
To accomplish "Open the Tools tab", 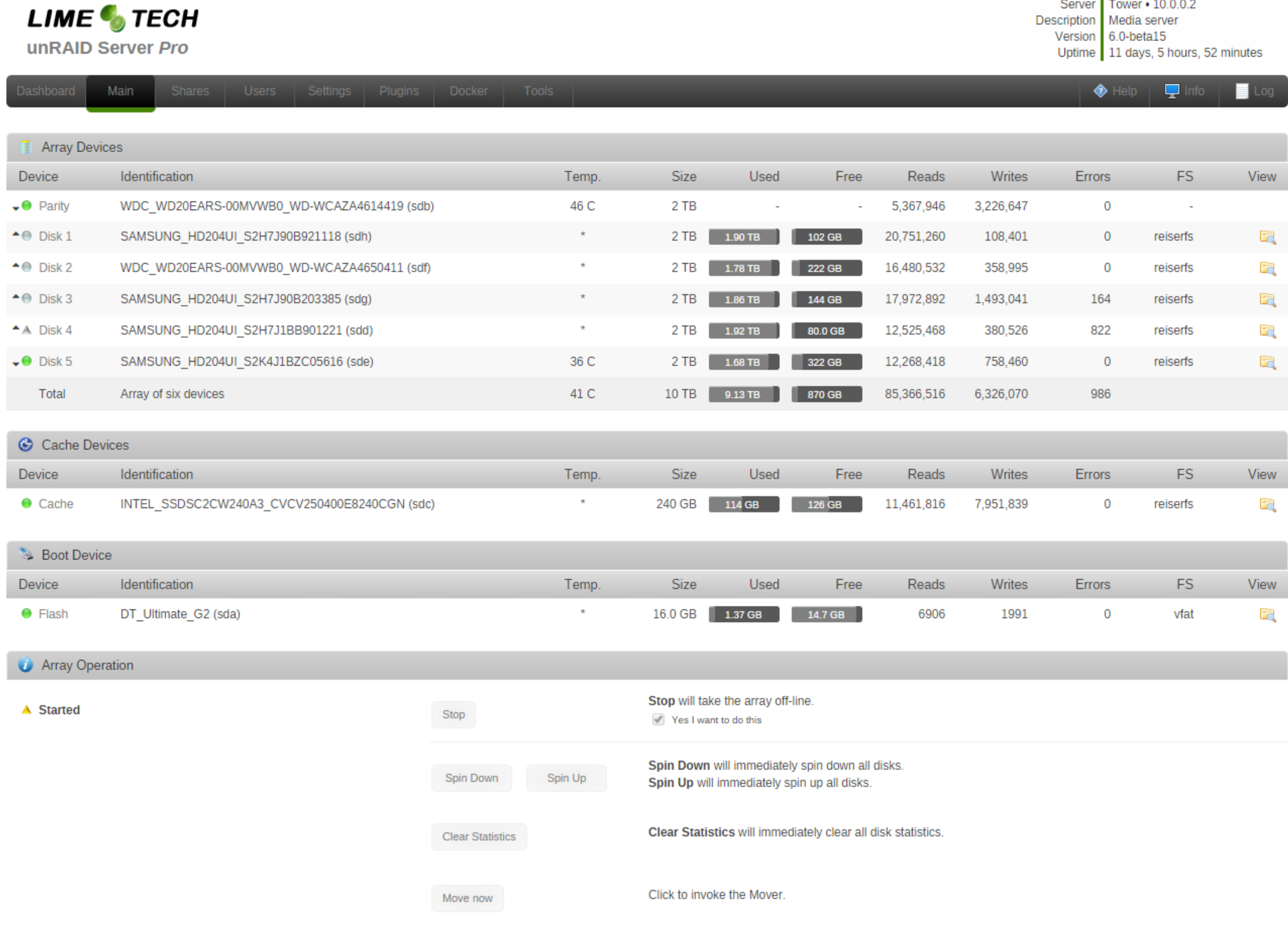I will click(538, 91).
